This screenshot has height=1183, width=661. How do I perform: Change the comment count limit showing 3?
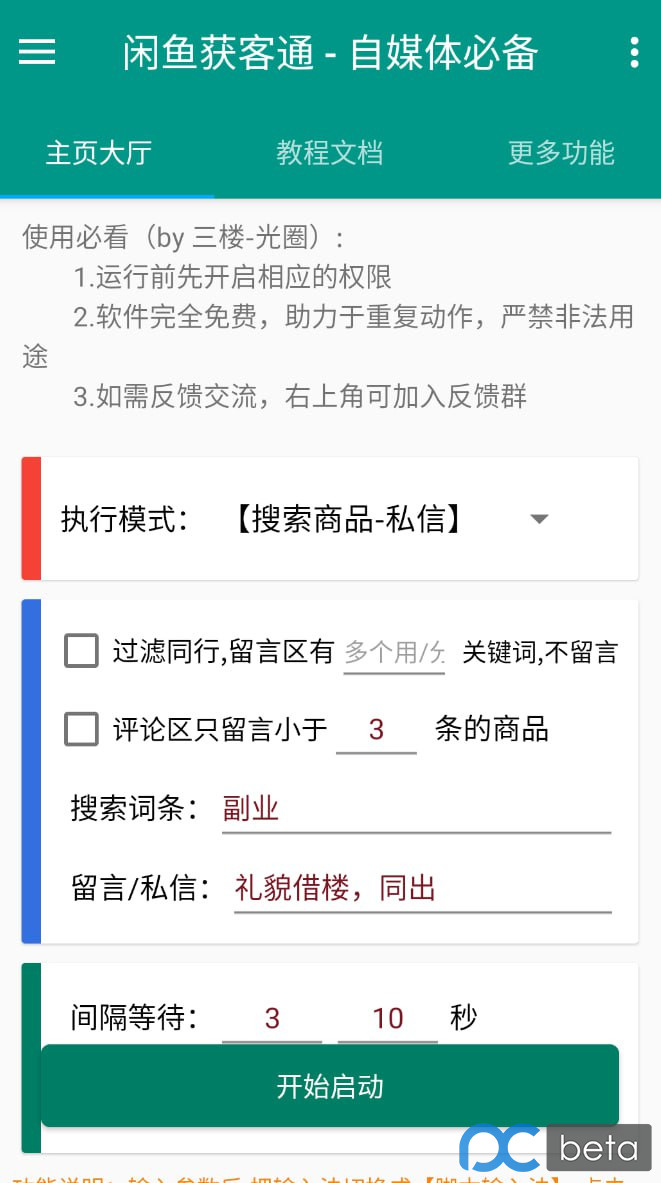[x=377, y=729]
